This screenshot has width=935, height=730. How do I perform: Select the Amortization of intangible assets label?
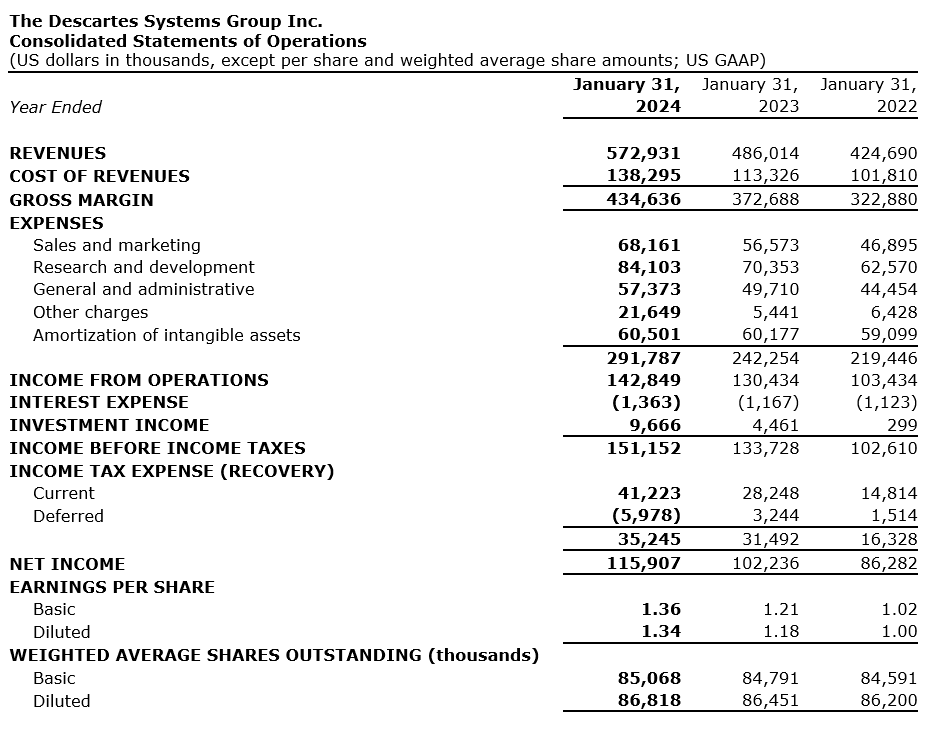tap(166, 335)
